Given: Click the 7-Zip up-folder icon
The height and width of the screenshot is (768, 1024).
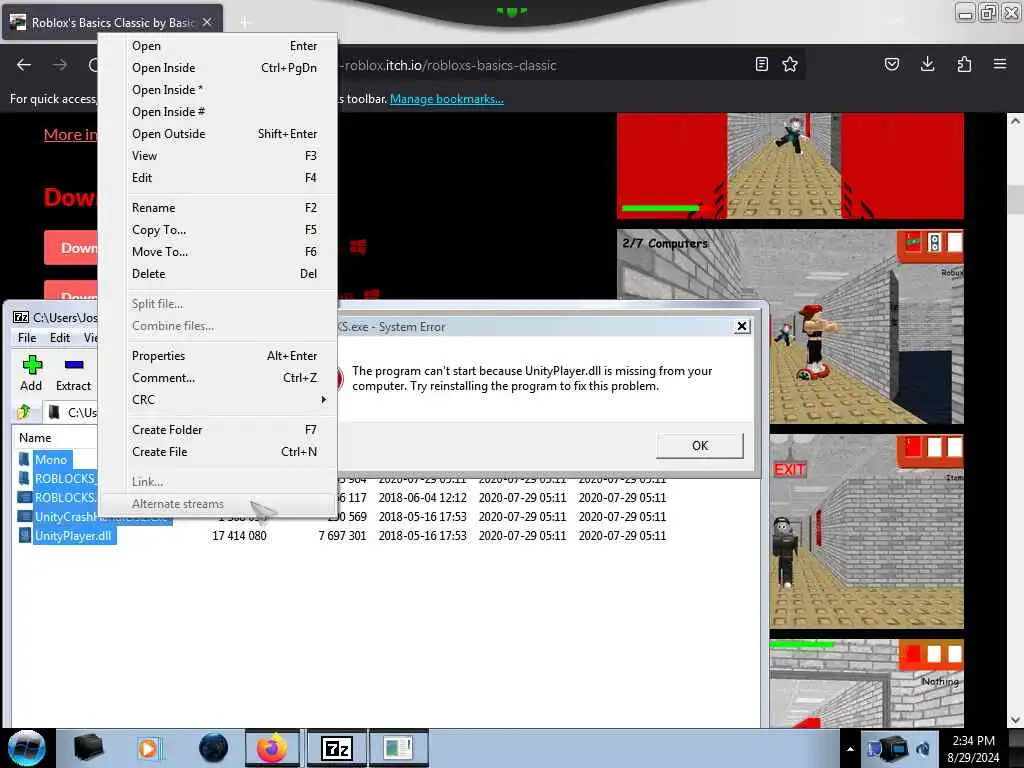Looking at the screenshot, I should pos(24,412).
